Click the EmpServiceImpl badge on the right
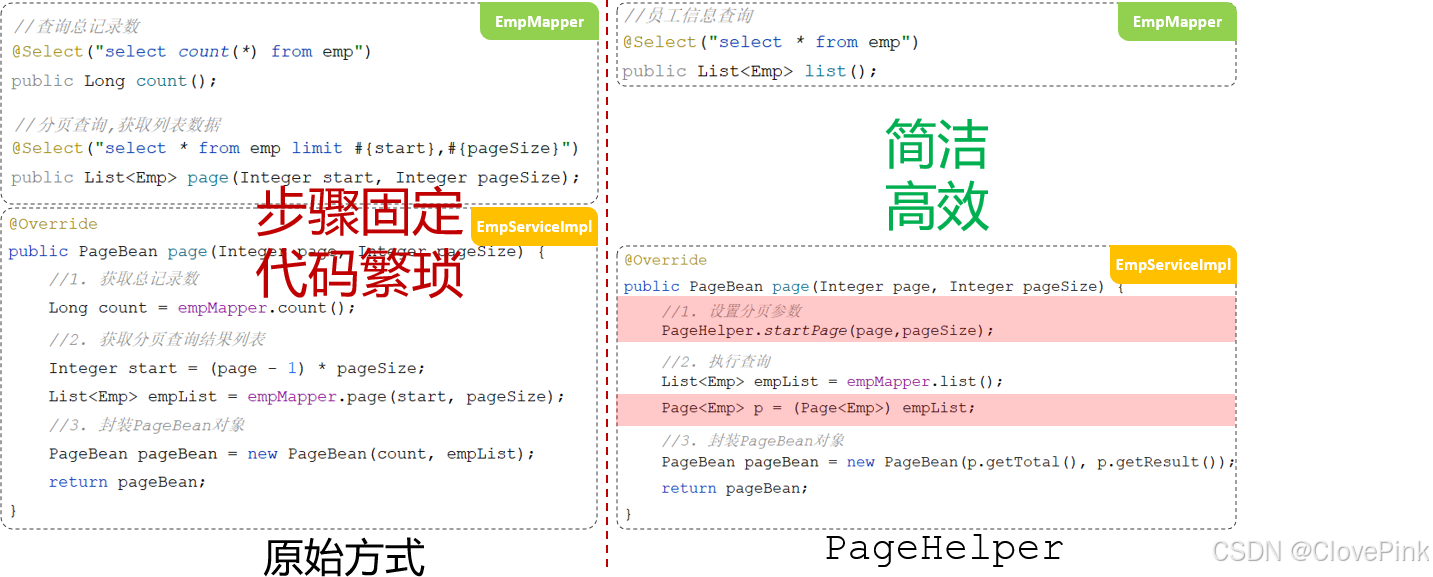This screenshot has height=577, width=1433. point(1171,265)
